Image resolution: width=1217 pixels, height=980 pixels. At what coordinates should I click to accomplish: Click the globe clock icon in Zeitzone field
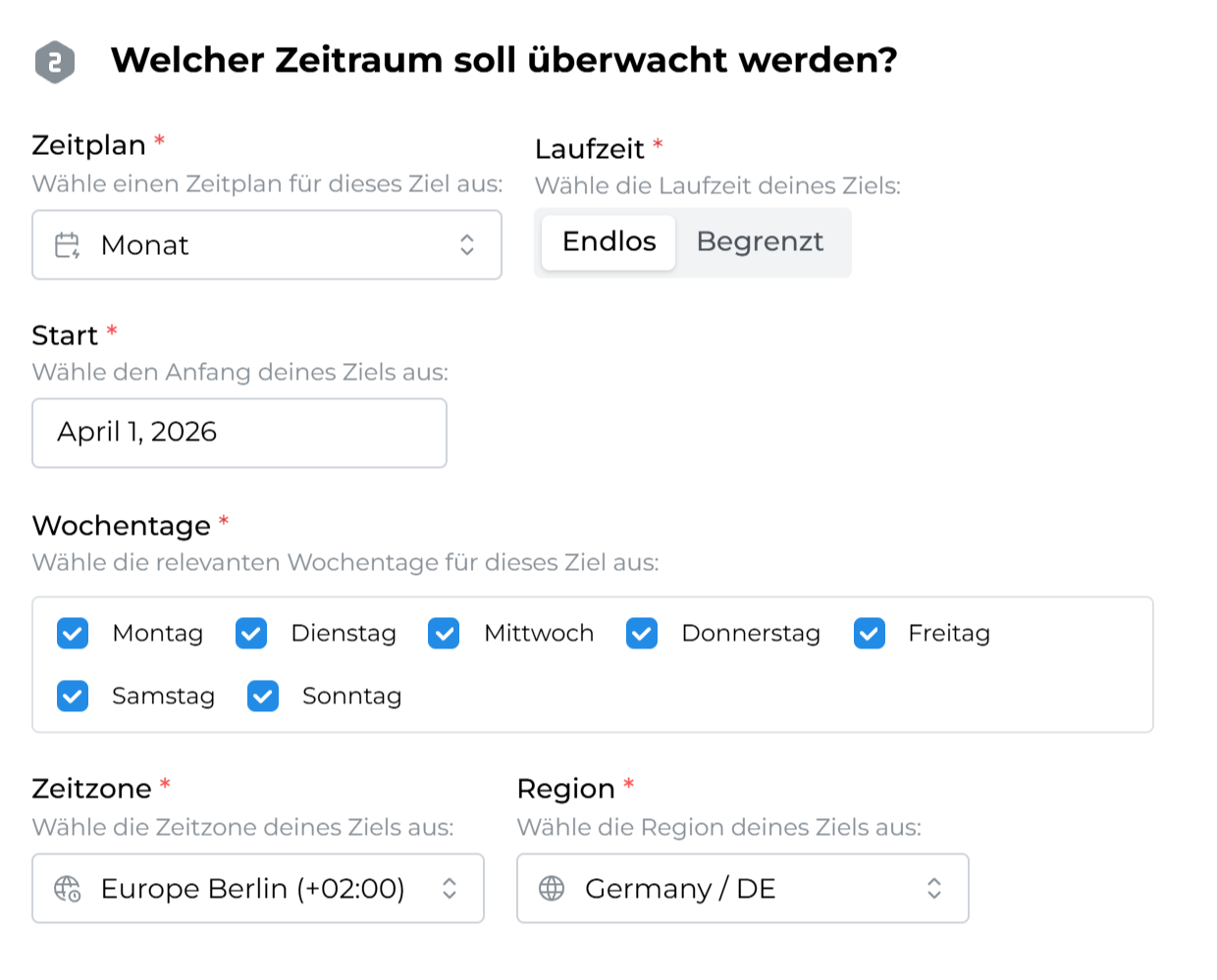click(67, 889)
